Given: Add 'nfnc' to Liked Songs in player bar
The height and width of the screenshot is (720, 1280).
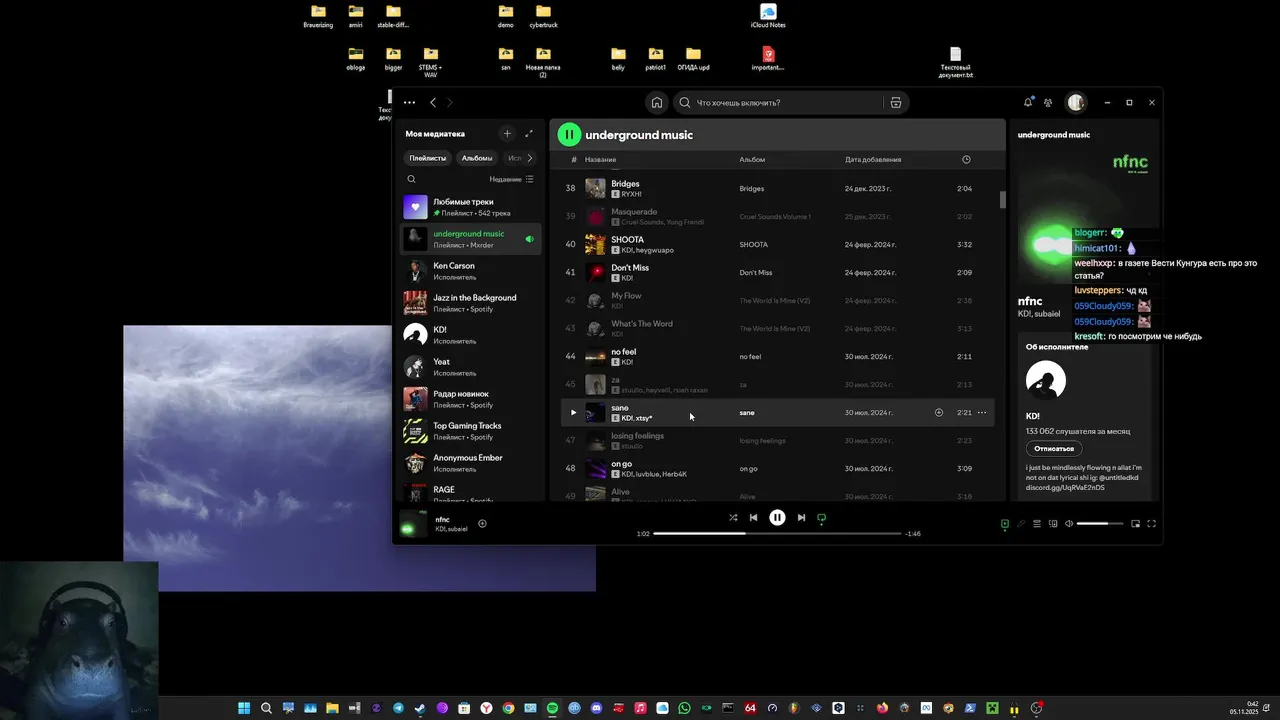Looking at the screenshot, I should coord(482,523).
